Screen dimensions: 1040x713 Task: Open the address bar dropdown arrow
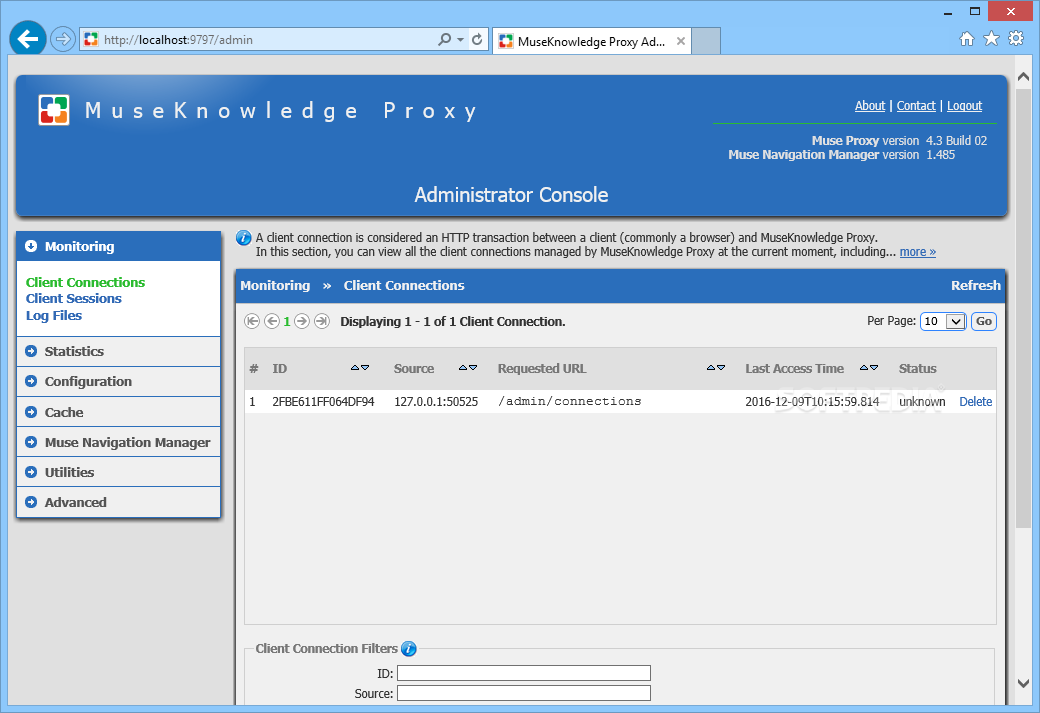point(460,40)
